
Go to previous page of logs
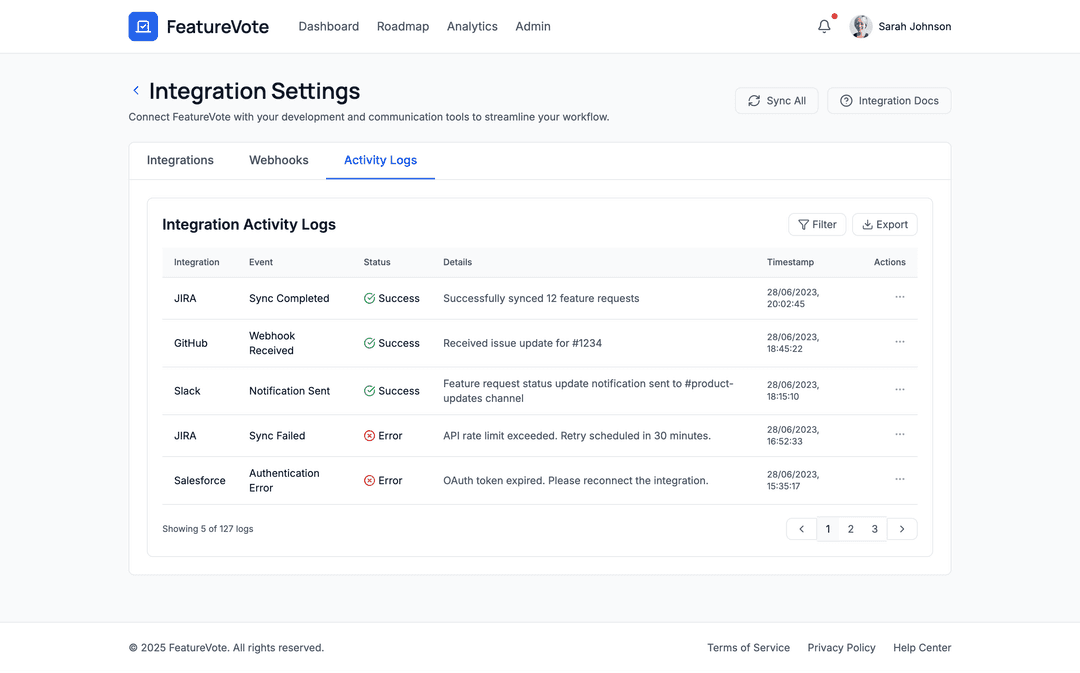click(801, 529)
